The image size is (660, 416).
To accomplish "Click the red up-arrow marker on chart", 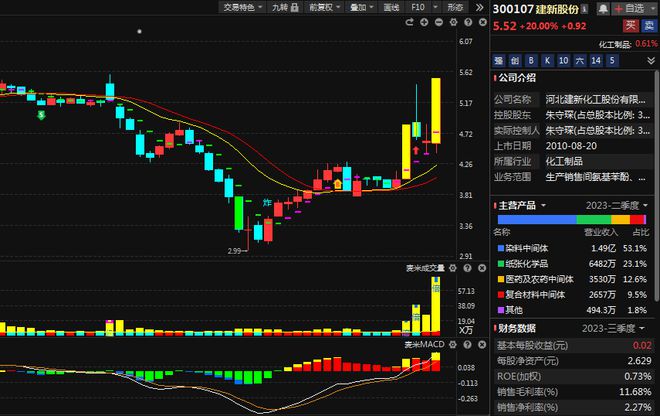I will click(x=416, y=150).
